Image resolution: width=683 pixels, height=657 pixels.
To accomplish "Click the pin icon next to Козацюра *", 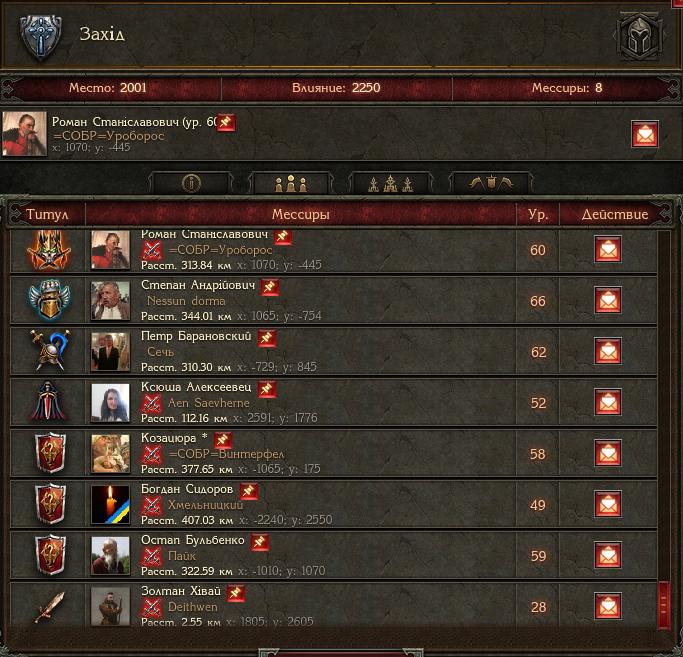I will click(223, 440).
